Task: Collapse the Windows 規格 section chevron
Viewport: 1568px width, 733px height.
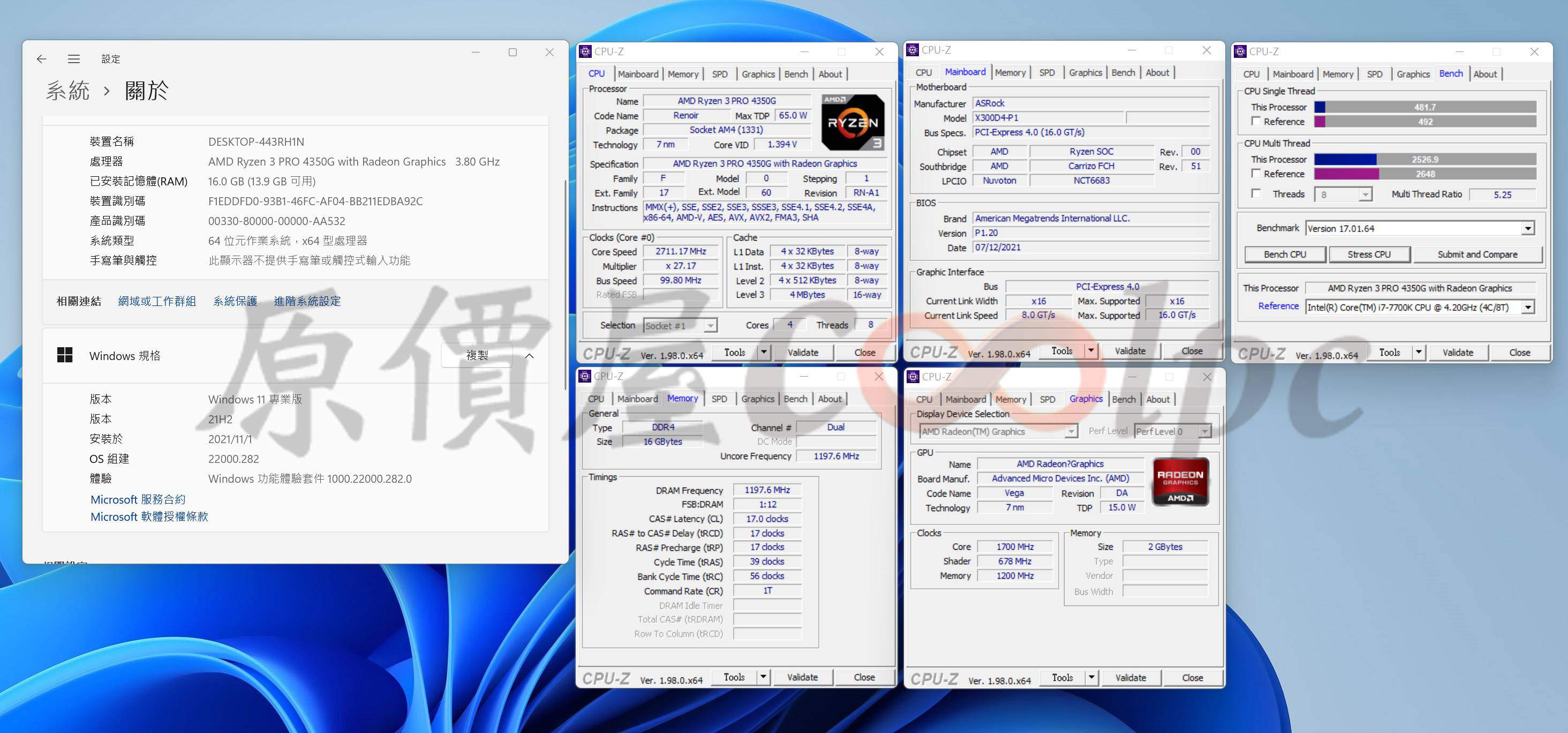Action: [x=529, y=356]
